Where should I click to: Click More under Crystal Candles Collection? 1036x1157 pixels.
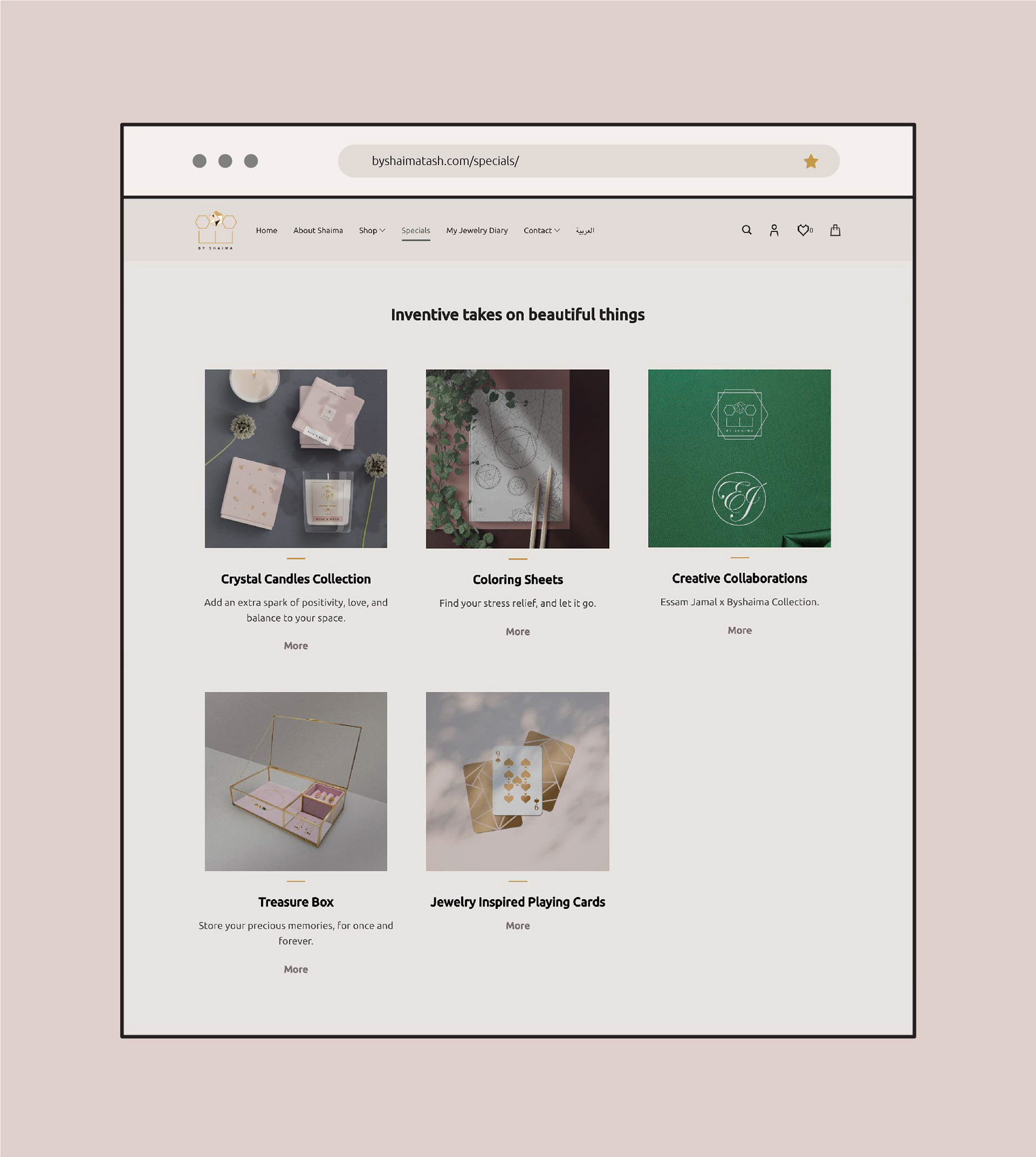pyautogui.click(x=296, y=646)
